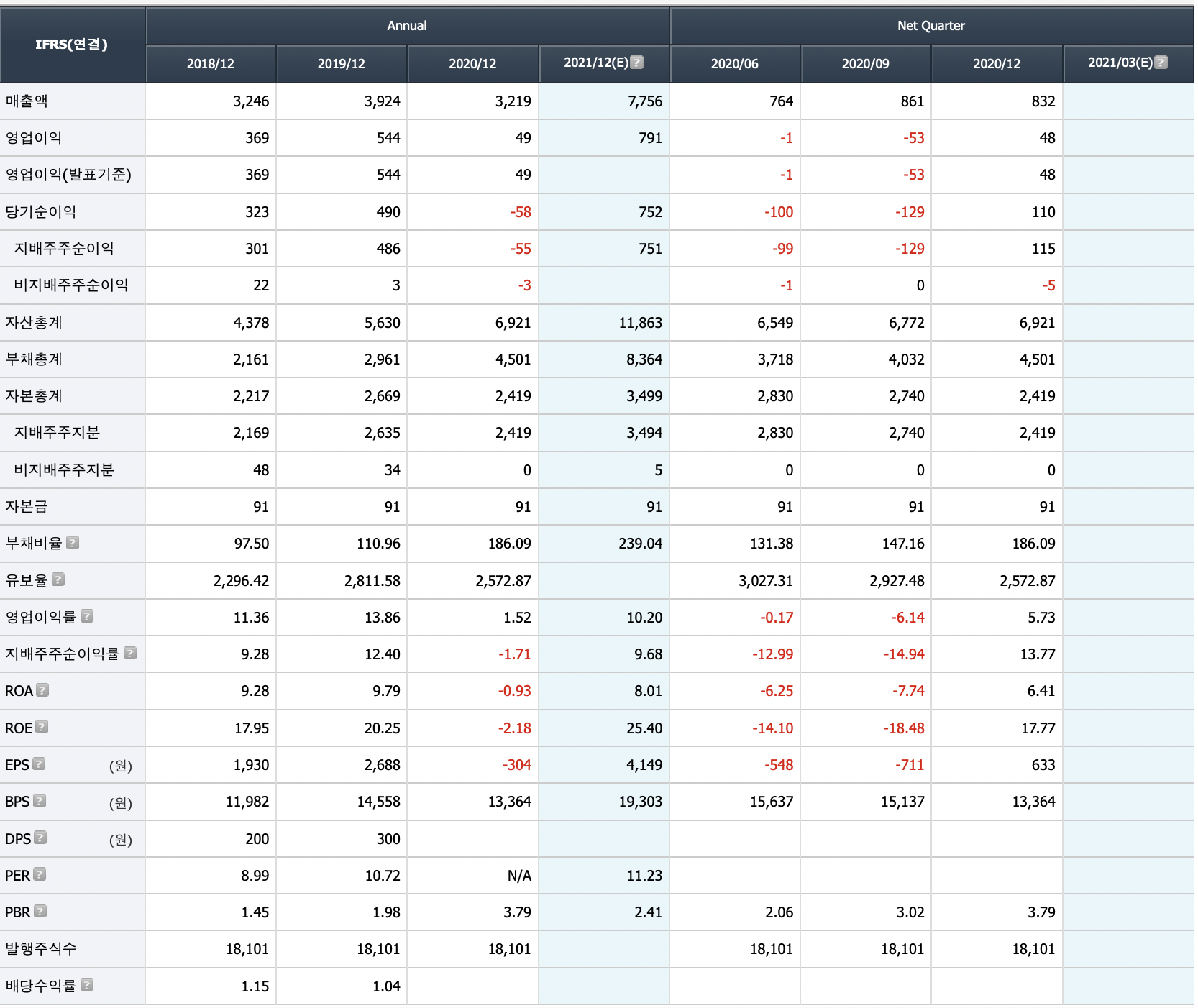Click the 2018/12 column header

[x=211, y=64]
